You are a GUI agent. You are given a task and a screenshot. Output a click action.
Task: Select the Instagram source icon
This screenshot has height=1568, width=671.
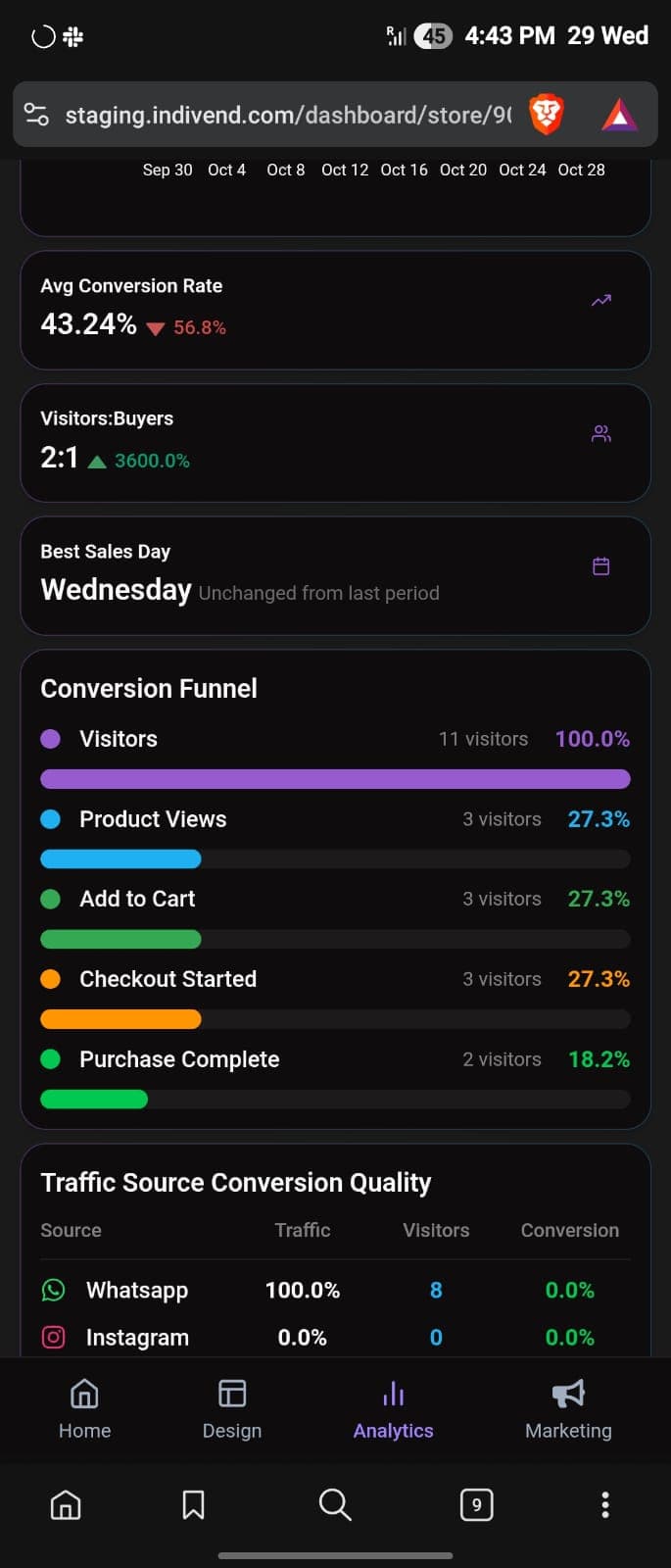(53, 1337)
